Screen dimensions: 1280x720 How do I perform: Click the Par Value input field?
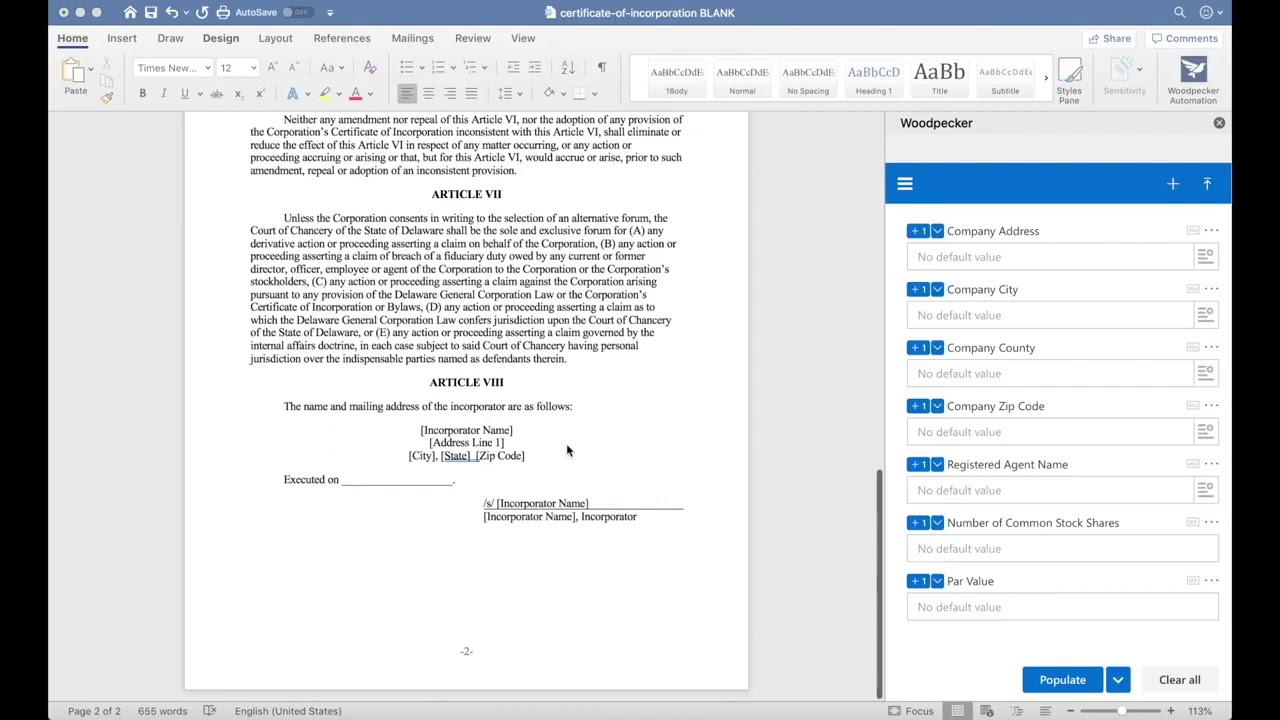1062,607
